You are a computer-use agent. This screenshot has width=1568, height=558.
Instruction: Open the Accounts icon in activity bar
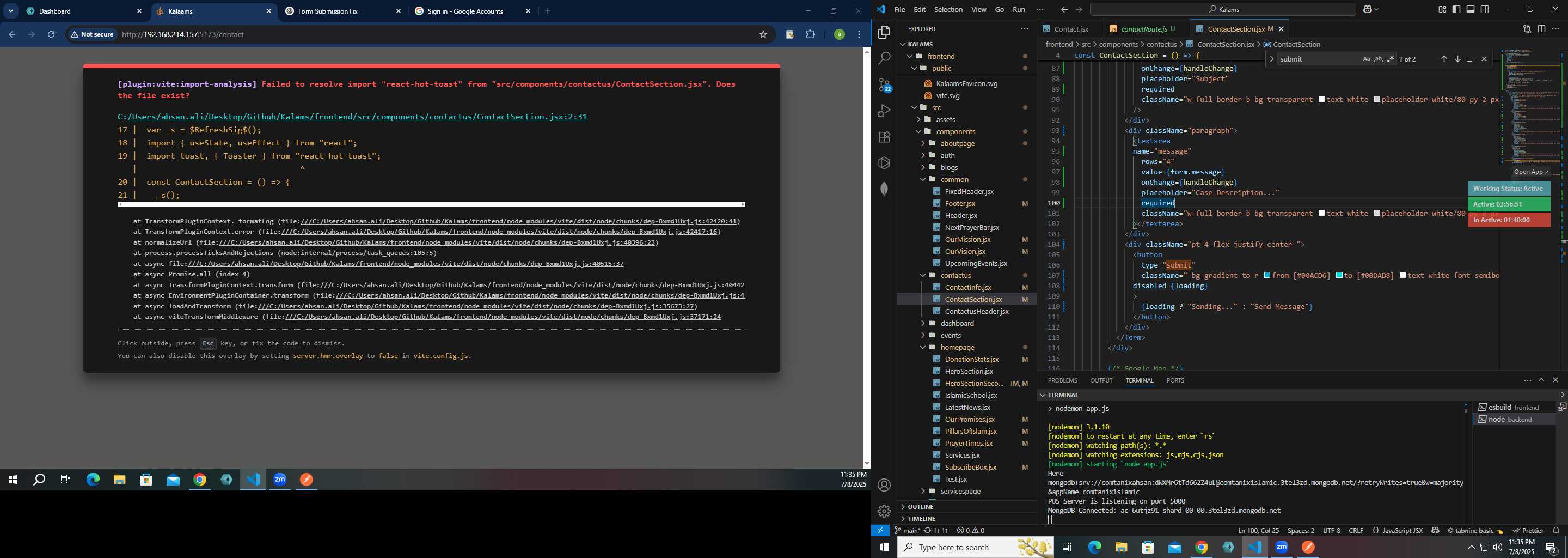click(884, 486)
